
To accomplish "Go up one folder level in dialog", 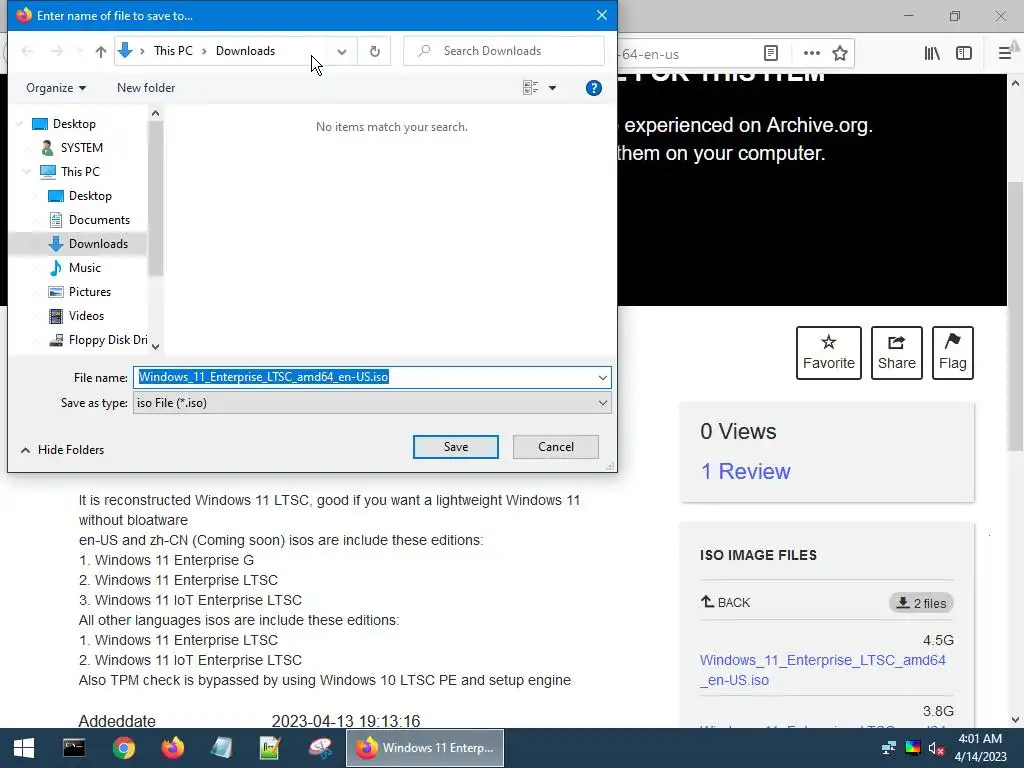I will click(101, 51).
